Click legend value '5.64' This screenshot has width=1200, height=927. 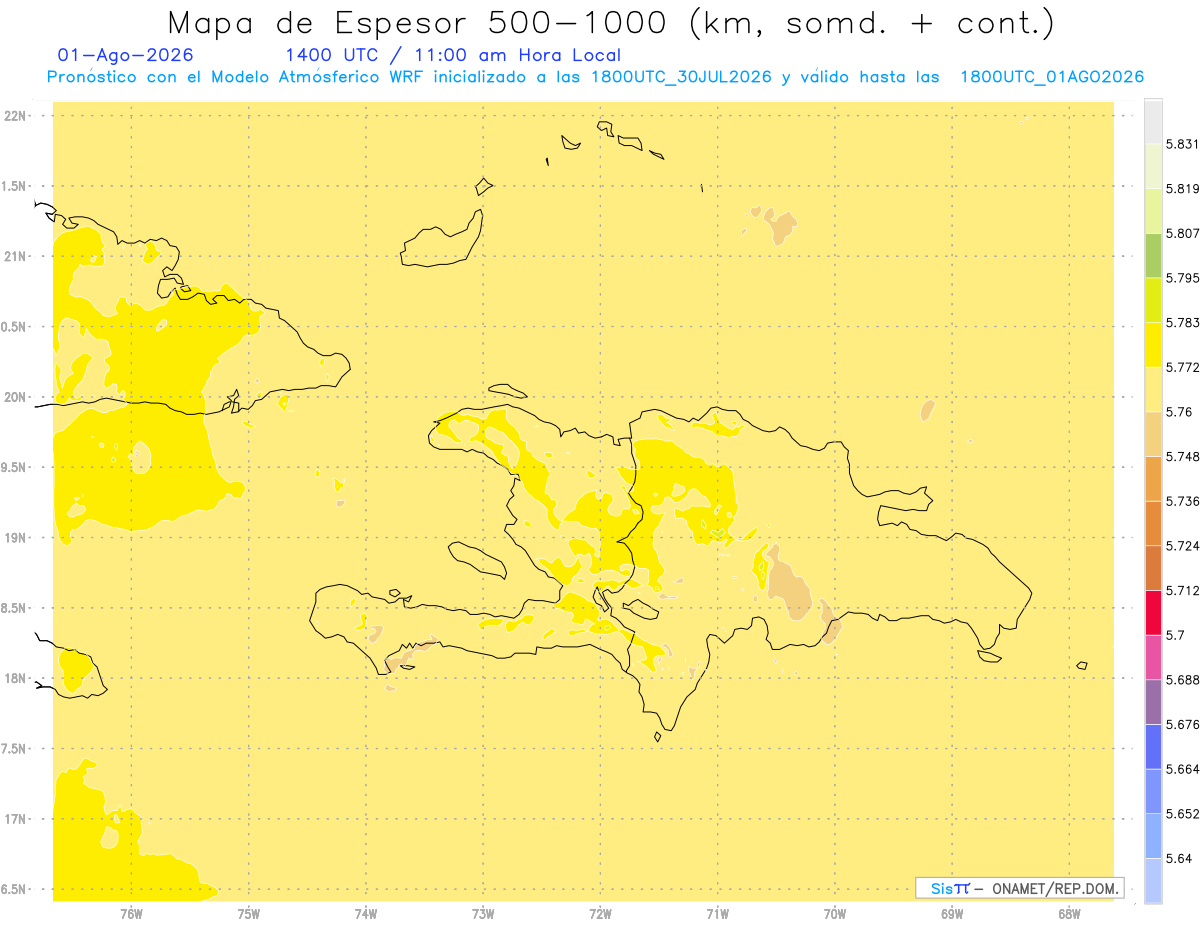1179,858
